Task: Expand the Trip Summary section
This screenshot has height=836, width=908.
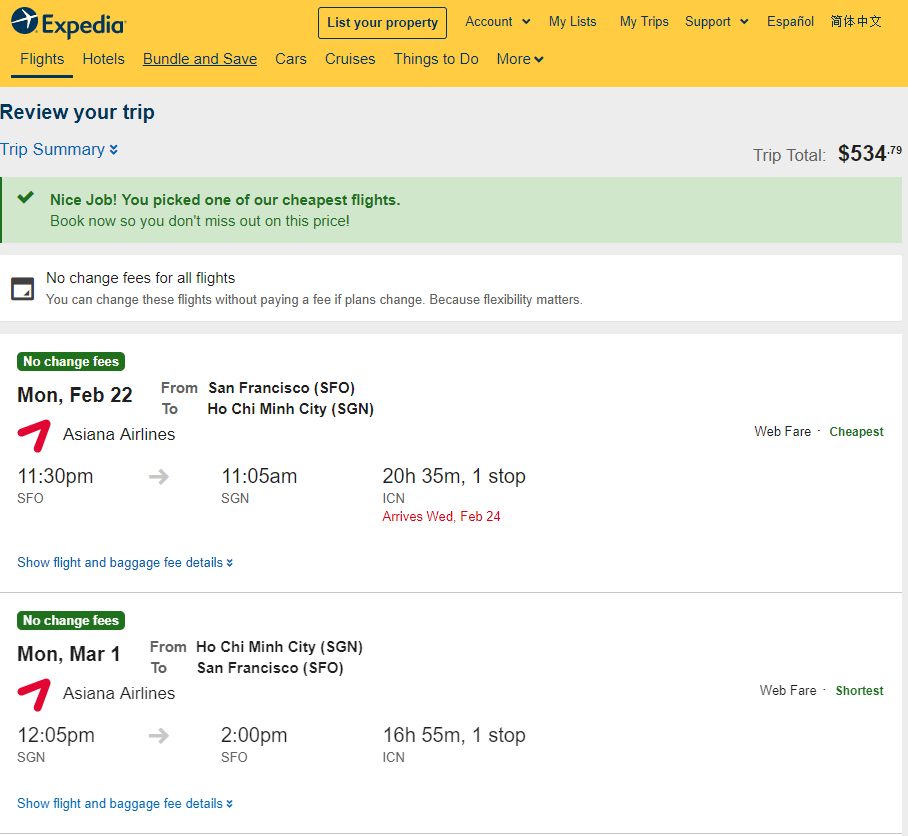Action: (58, 149)
